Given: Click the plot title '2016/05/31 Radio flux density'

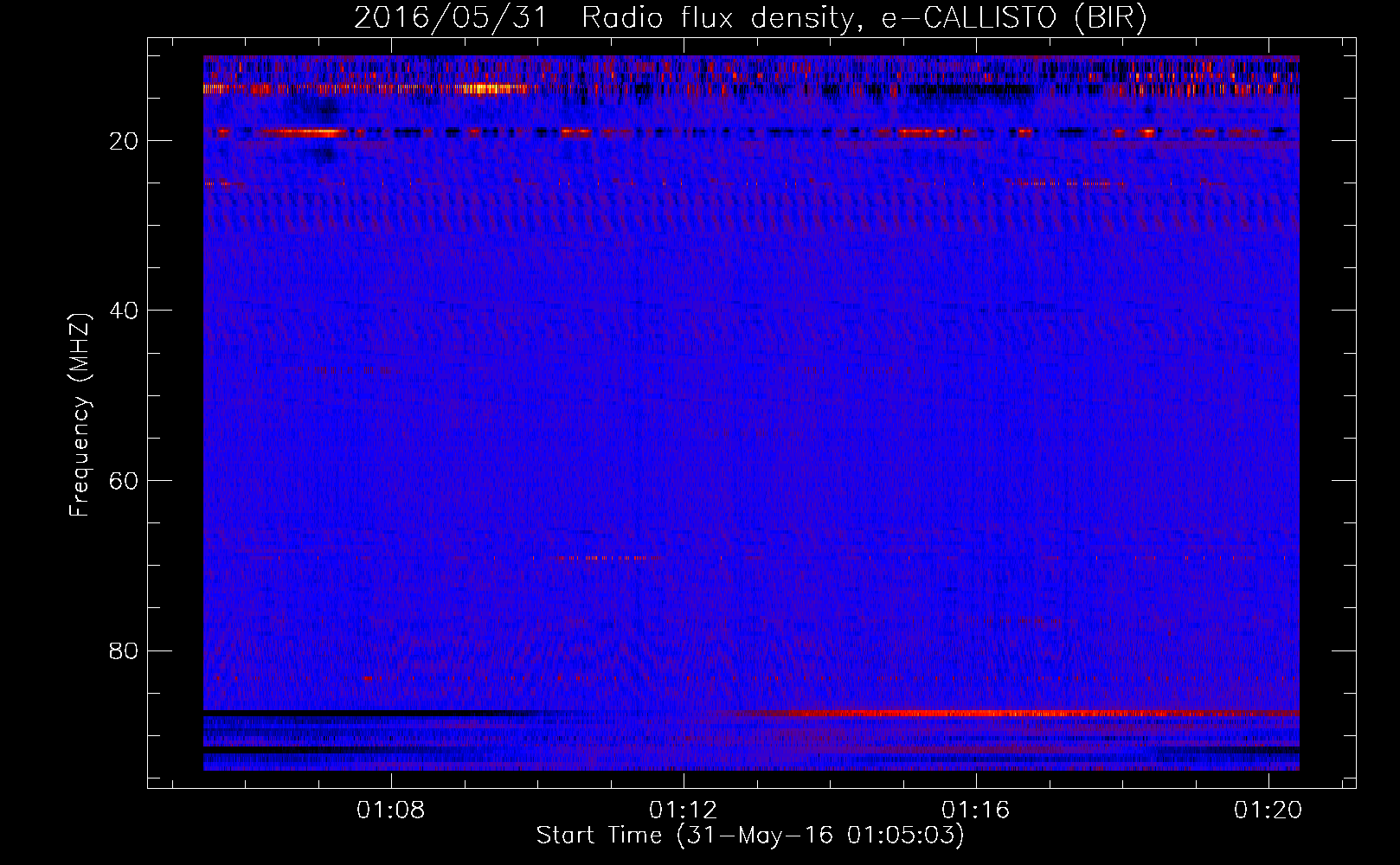Looking at the screenshot, I should pyautogui.click(x=603, y=18).
